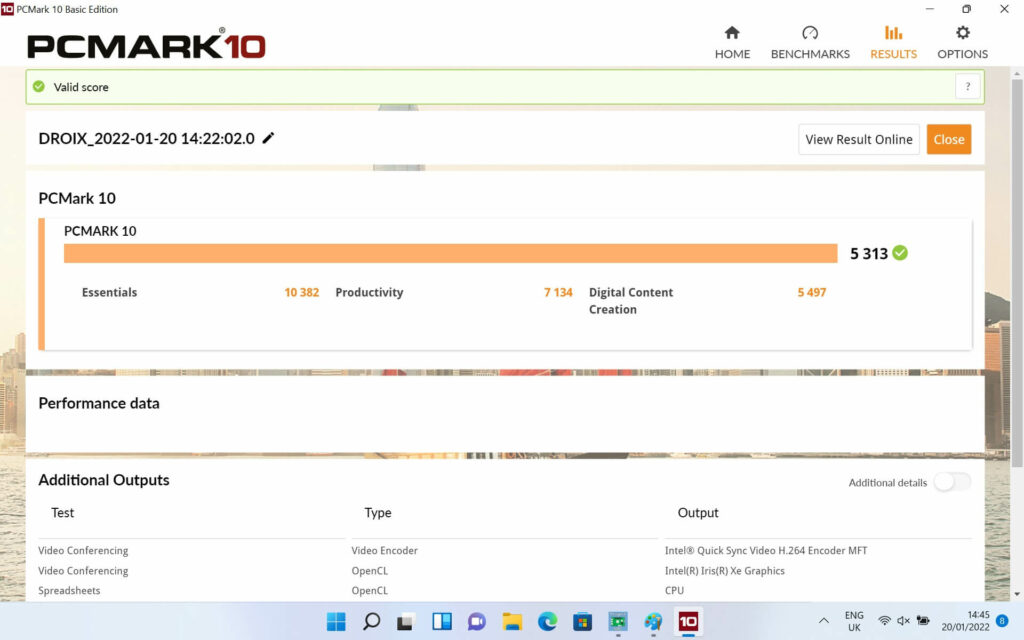Click the Test column header
The width and height of the screenshot is (1024, 640).
63,513
